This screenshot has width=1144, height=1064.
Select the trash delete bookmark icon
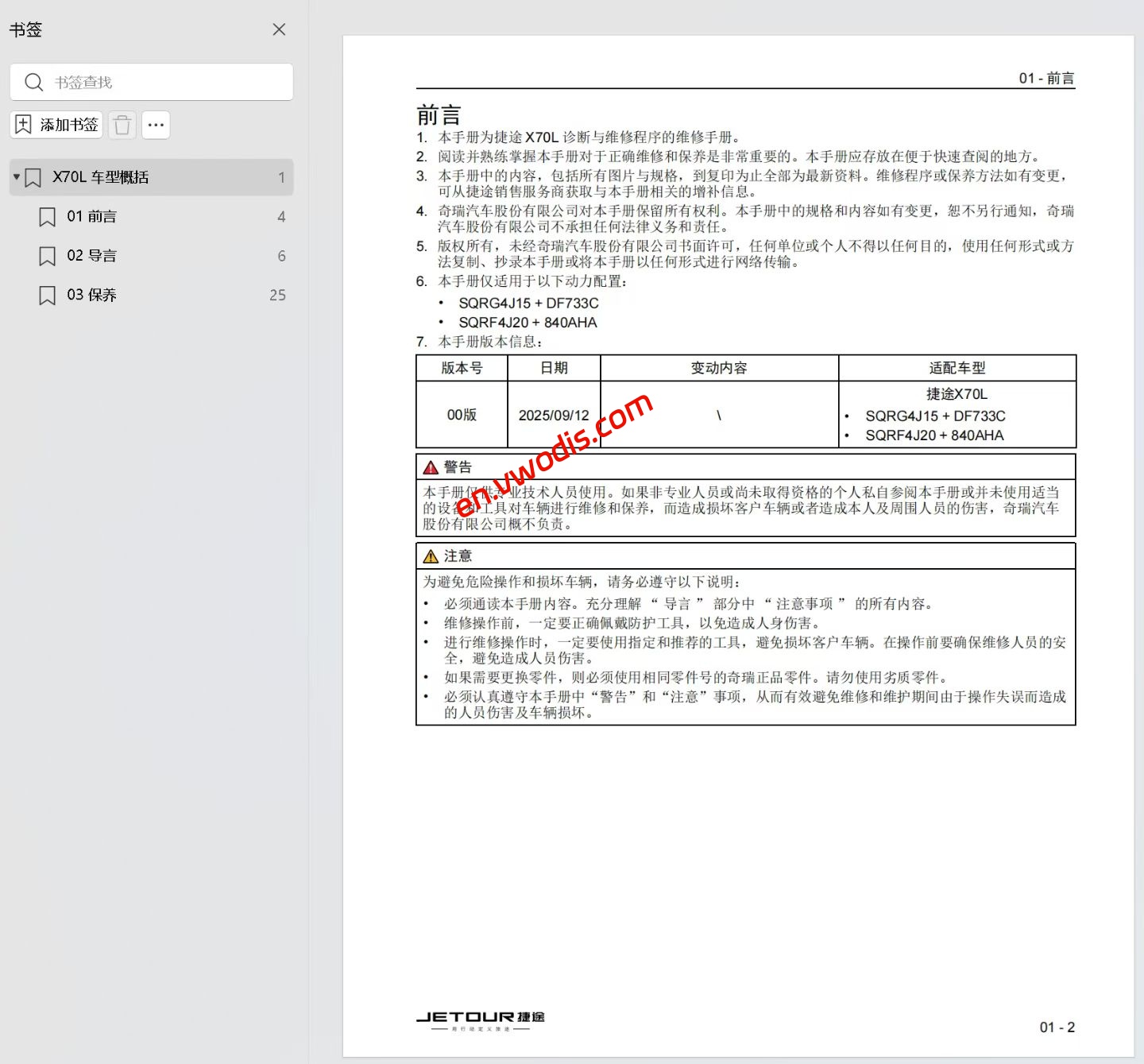[122, 125]
